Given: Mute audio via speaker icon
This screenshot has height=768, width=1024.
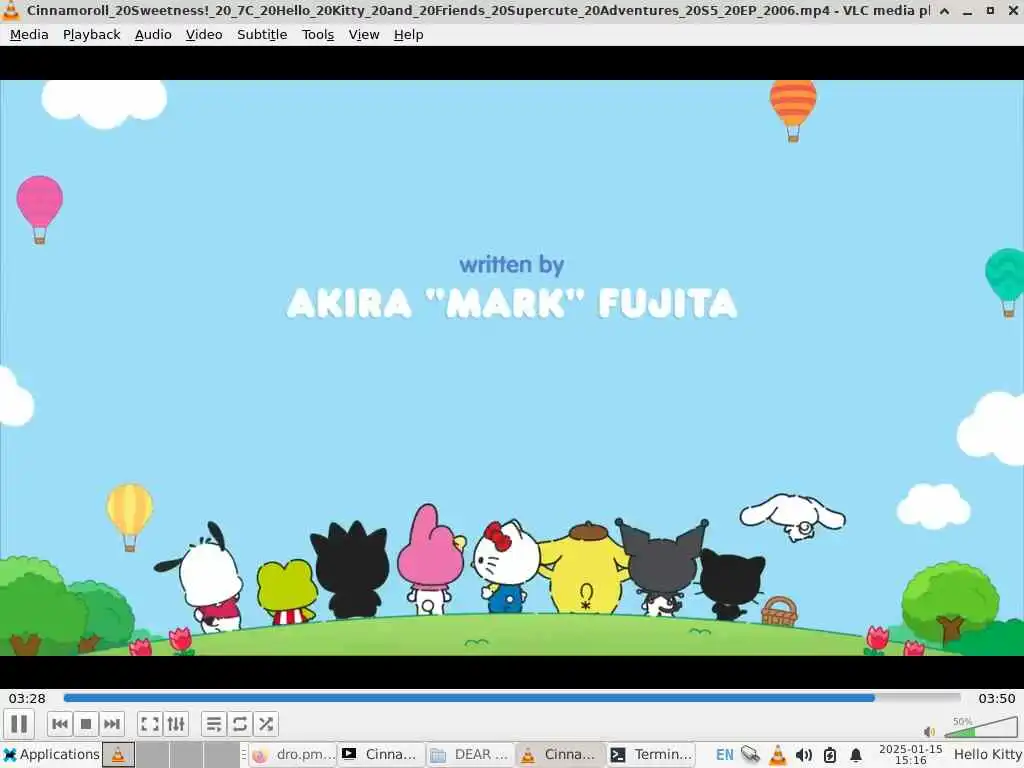Looking at the screenshot, I should (x=929, y=731).
